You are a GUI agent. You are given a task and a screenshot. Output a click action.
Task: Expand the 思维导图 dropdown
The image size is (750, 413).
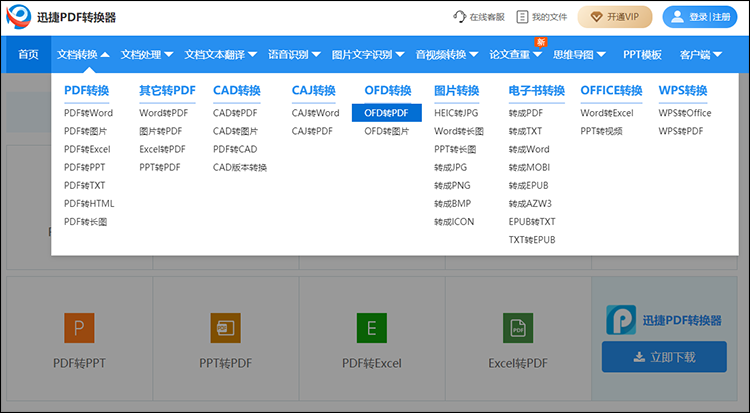point(579,55)
